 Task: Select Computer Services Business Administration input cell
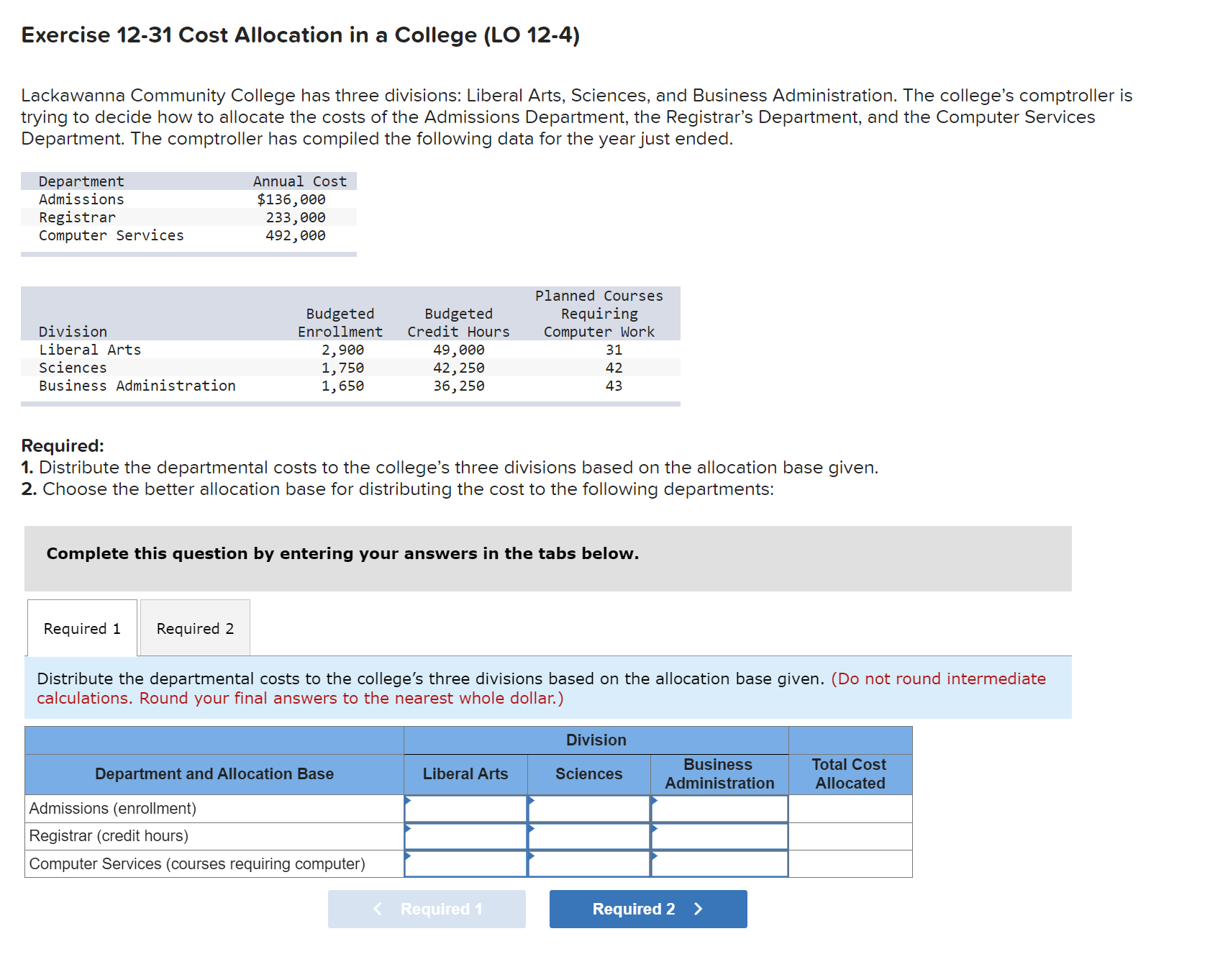(719, 863)
